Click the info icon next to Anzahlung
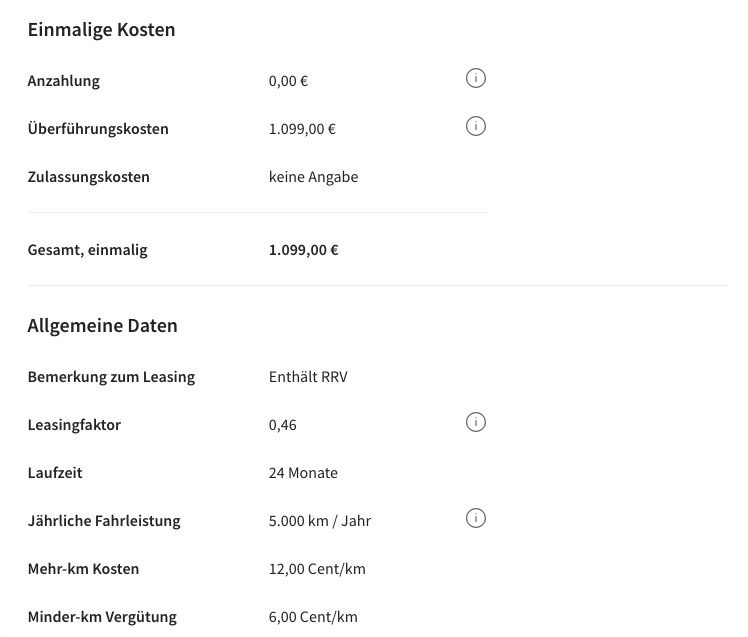Viewport: 748px width, 637px height. pyautogui.click(x=476, y=78)
